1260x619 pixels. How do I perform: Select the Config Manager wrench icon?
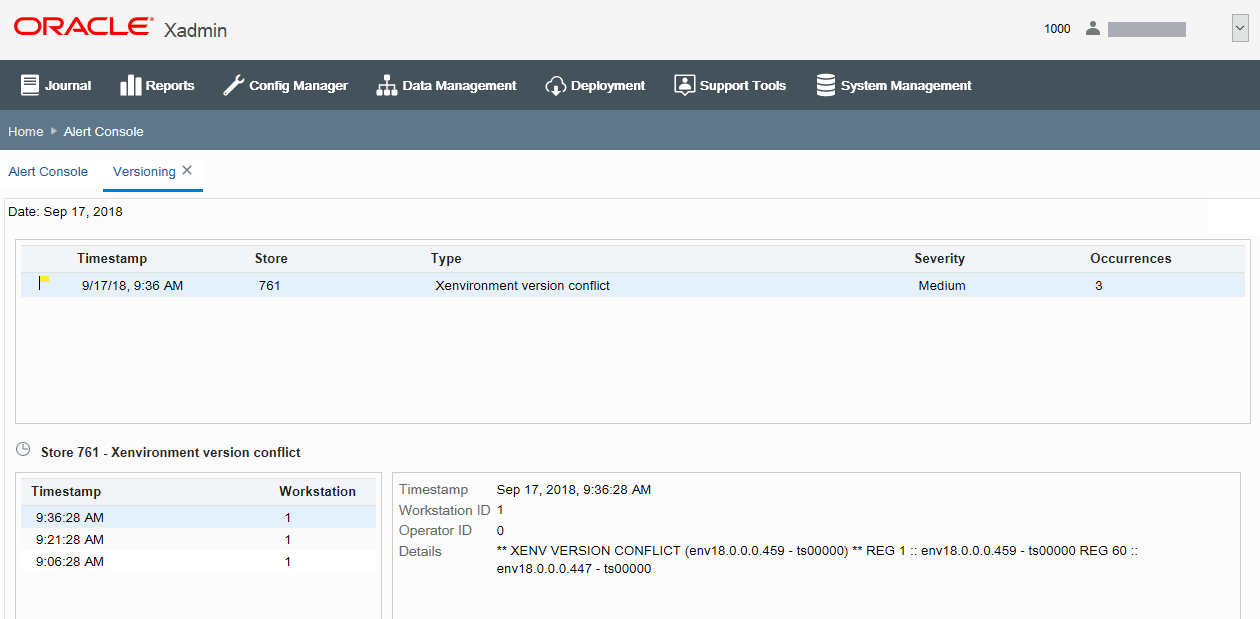click(231, 85)
